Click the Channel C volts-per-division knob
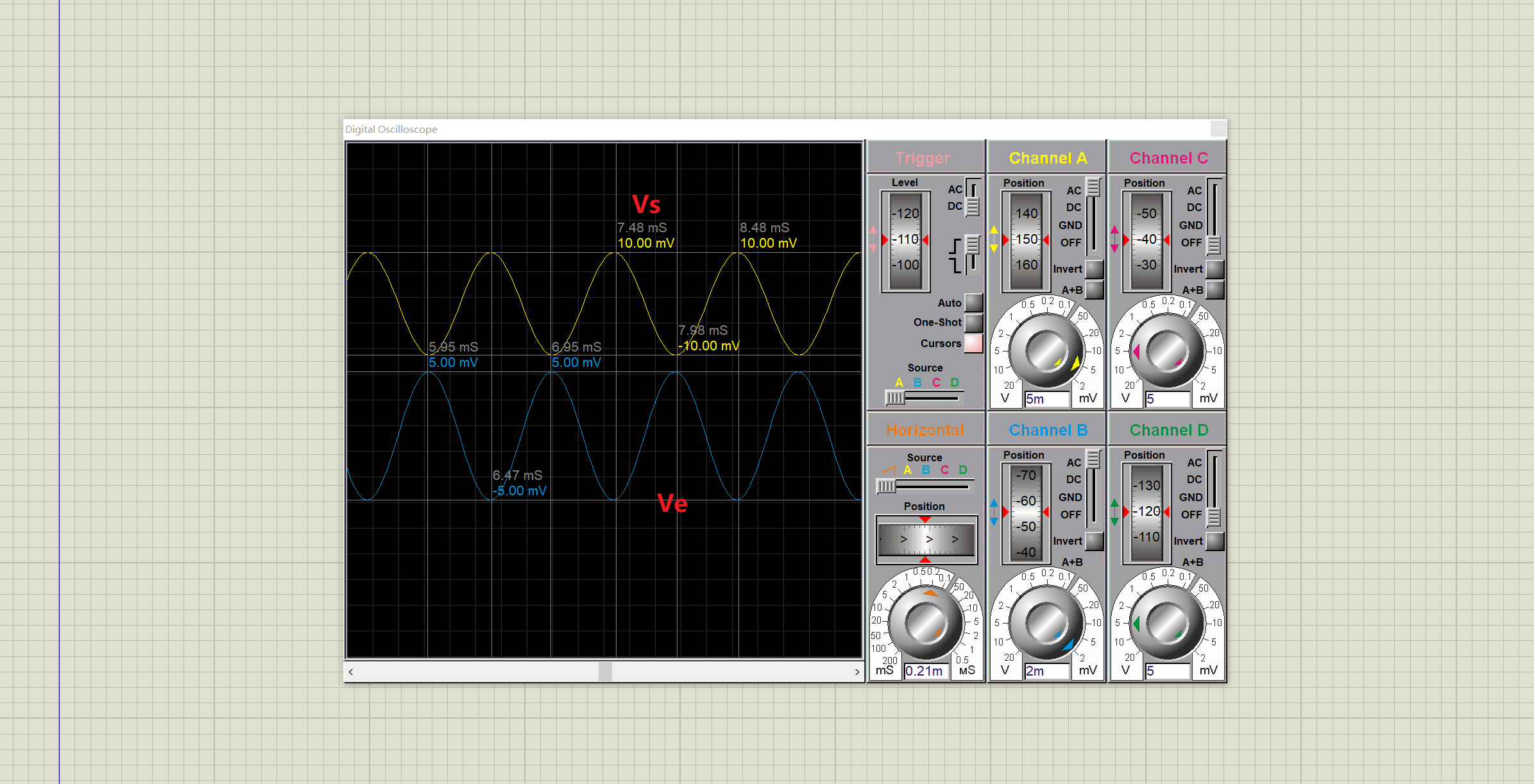This screenshot has height=784, width=1534. tap(1166, 351)
